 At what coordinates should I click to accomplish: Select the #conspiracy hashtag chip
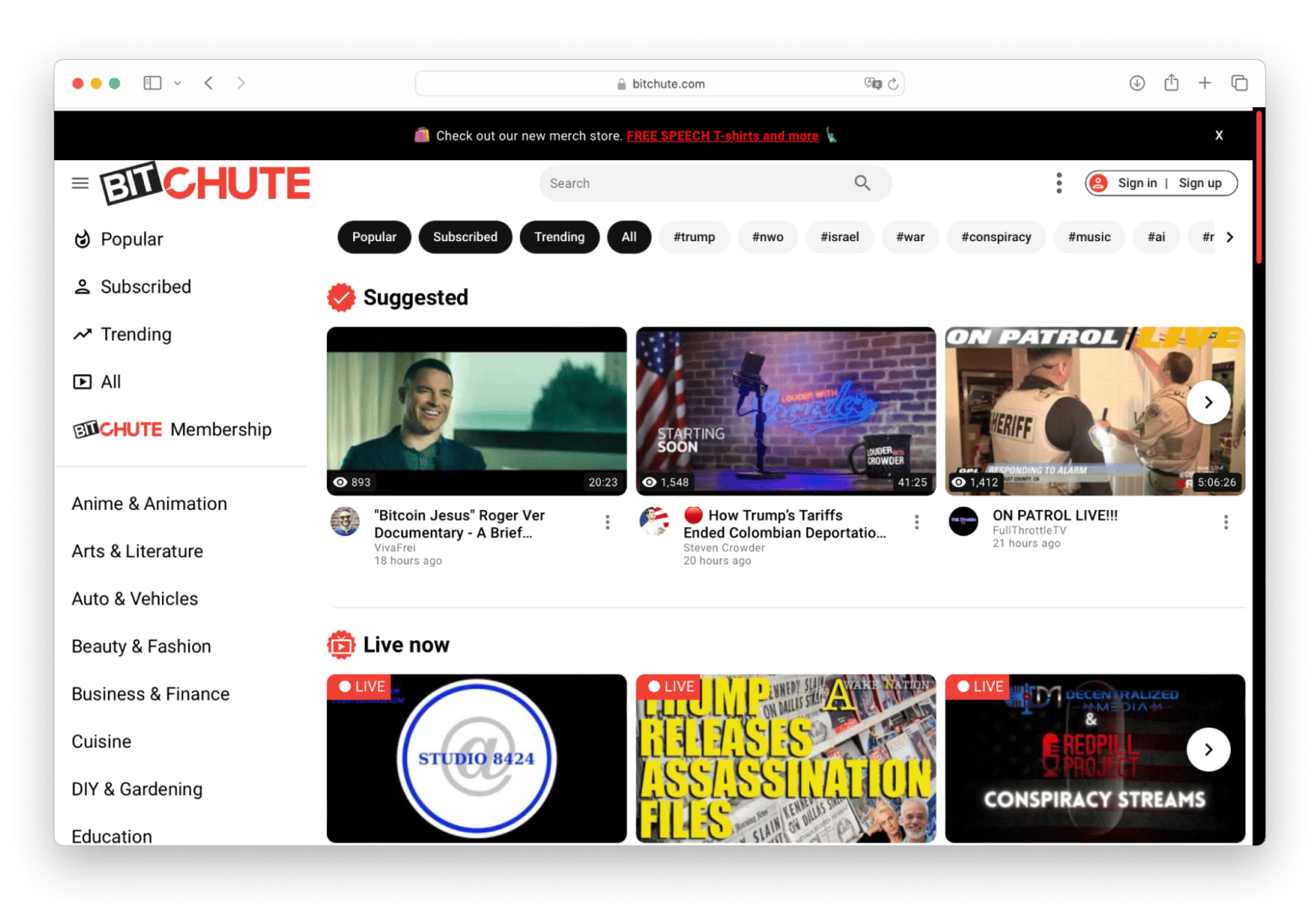click(996, 237)
